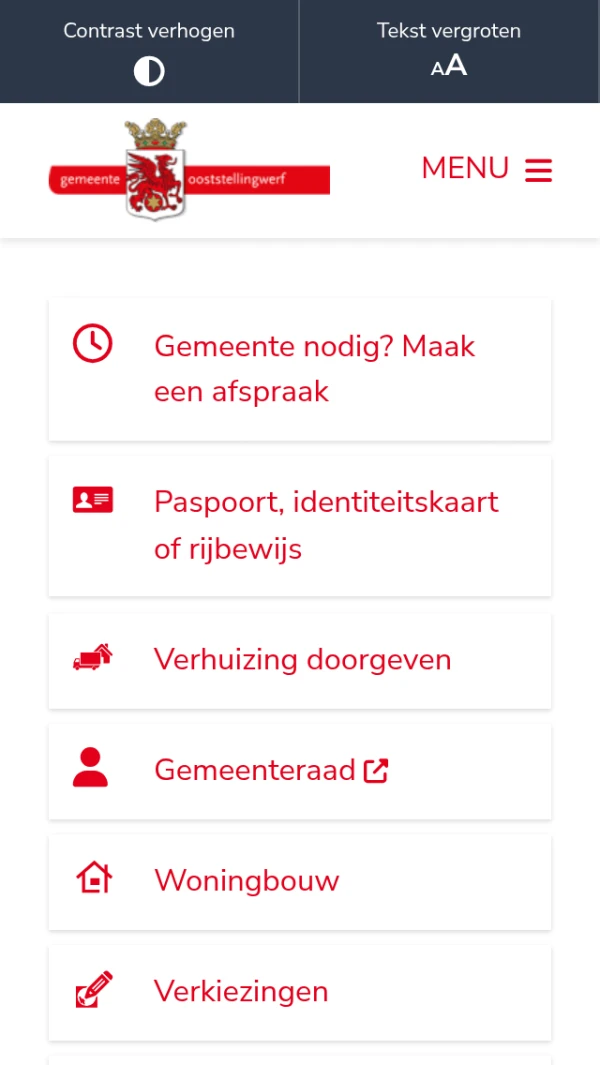This screenshot has height=1065, width=600.
Task: Select Verhuizing doorgeven
Action: pyautogui.click(x=302, y=660)
